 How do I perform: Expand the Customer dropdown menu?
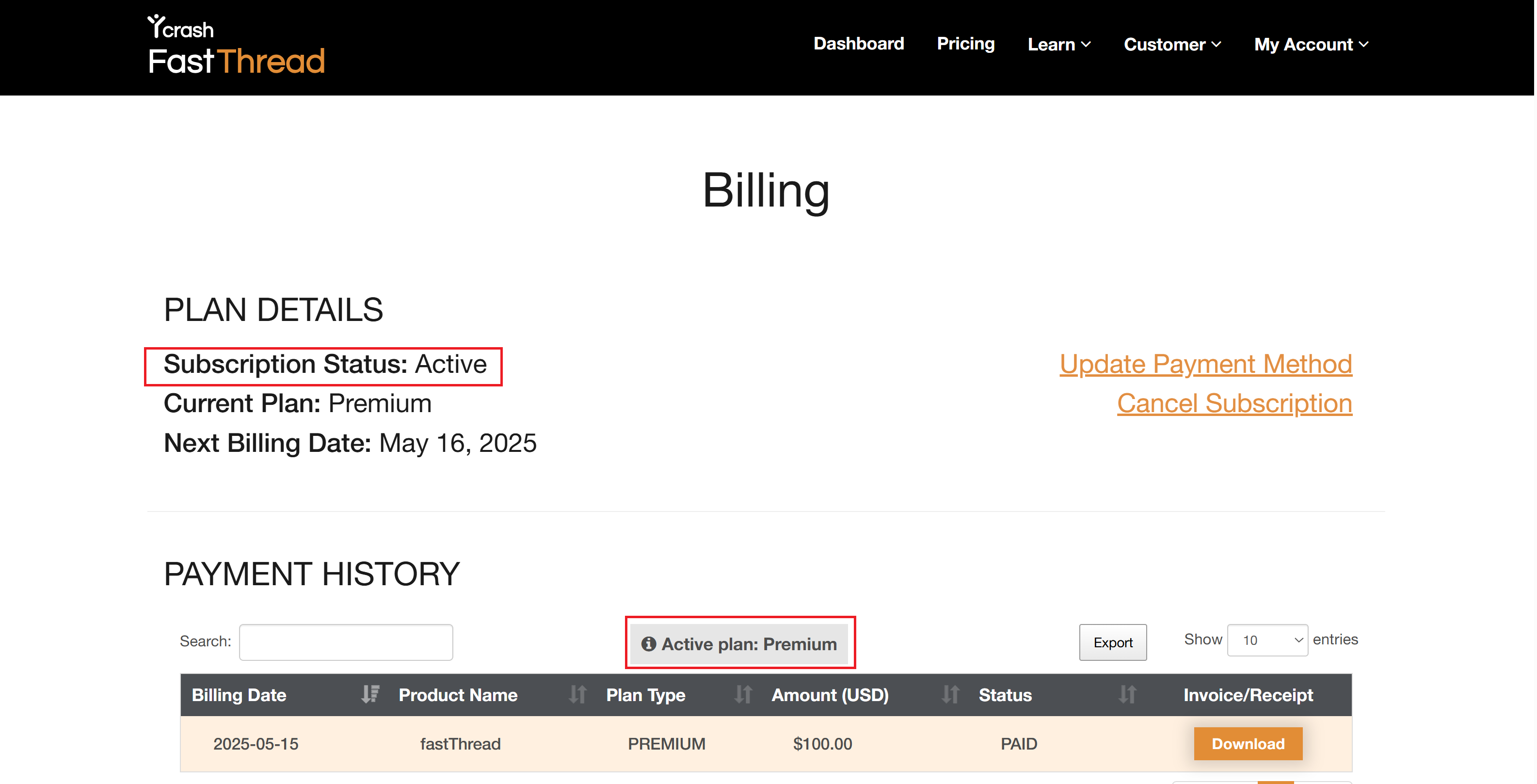click(x=1172, y=44)
